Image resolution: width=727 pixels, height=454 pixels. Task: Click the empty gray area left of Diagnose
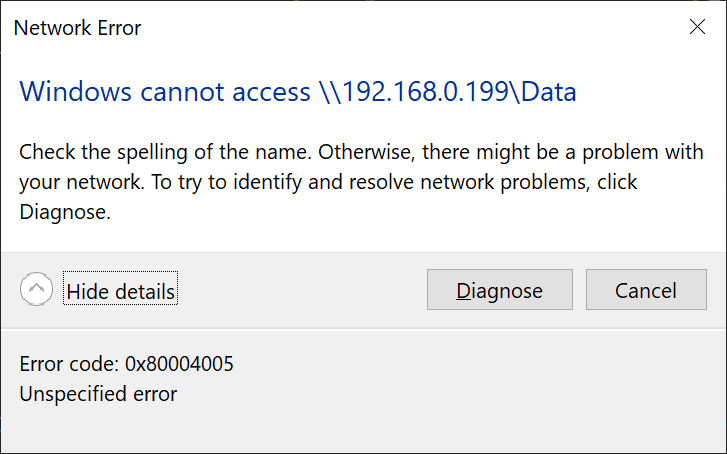tap(301, 289)
